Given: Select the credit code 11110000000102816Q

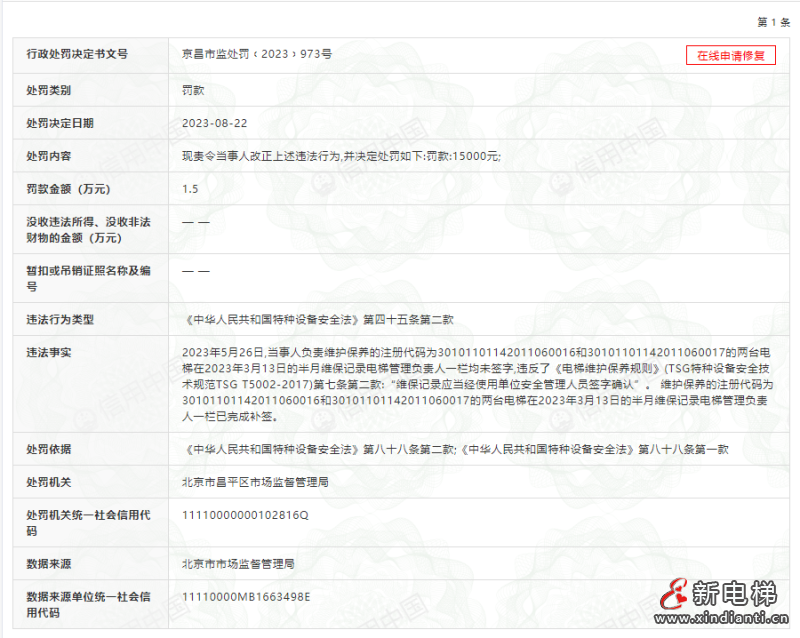Looking at the screenshot, I should point(245,515).
